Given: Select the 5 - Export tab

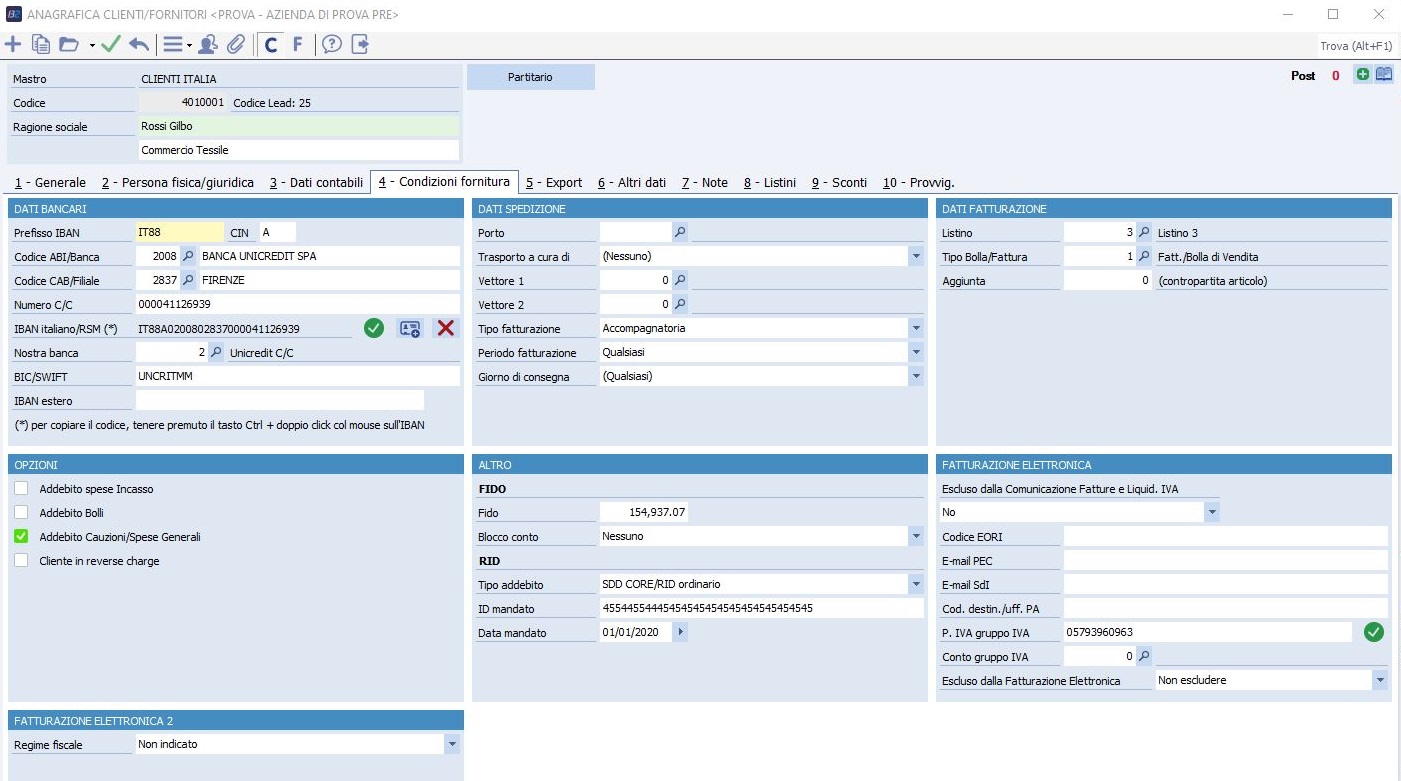Looking at the screenshot, I should pyautogui.click(x=554, y=183).
